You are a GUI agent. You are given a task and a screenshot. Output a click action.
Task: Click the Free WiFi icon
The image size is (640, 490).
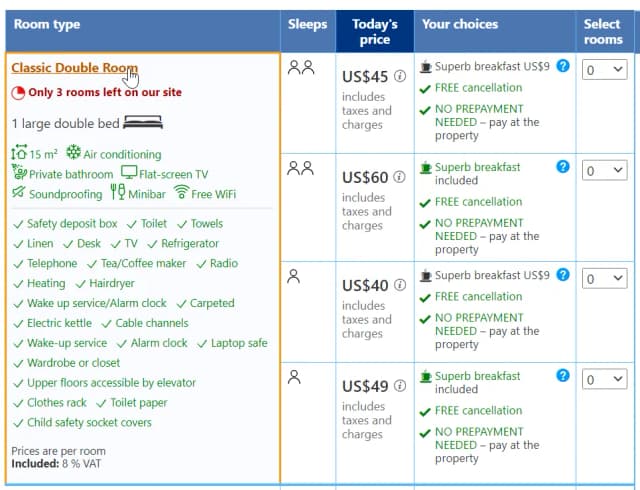181,192
